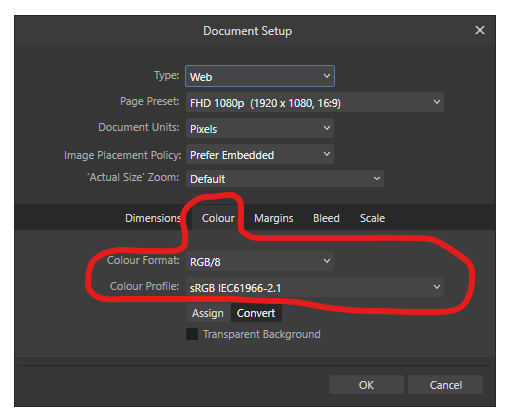Open the Bleed tab
507x420 pixels.
coord(326,218)
